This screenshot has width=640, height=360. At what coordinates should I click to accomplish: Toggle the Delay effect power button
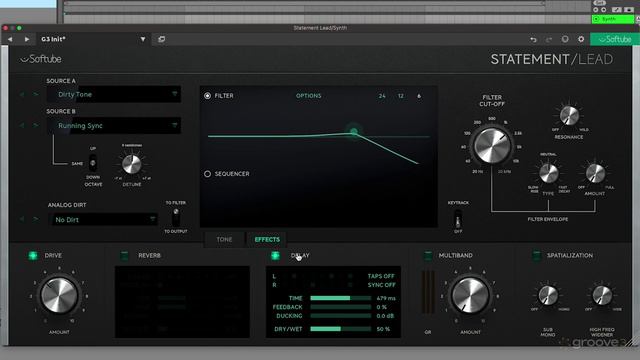(276, 256)
